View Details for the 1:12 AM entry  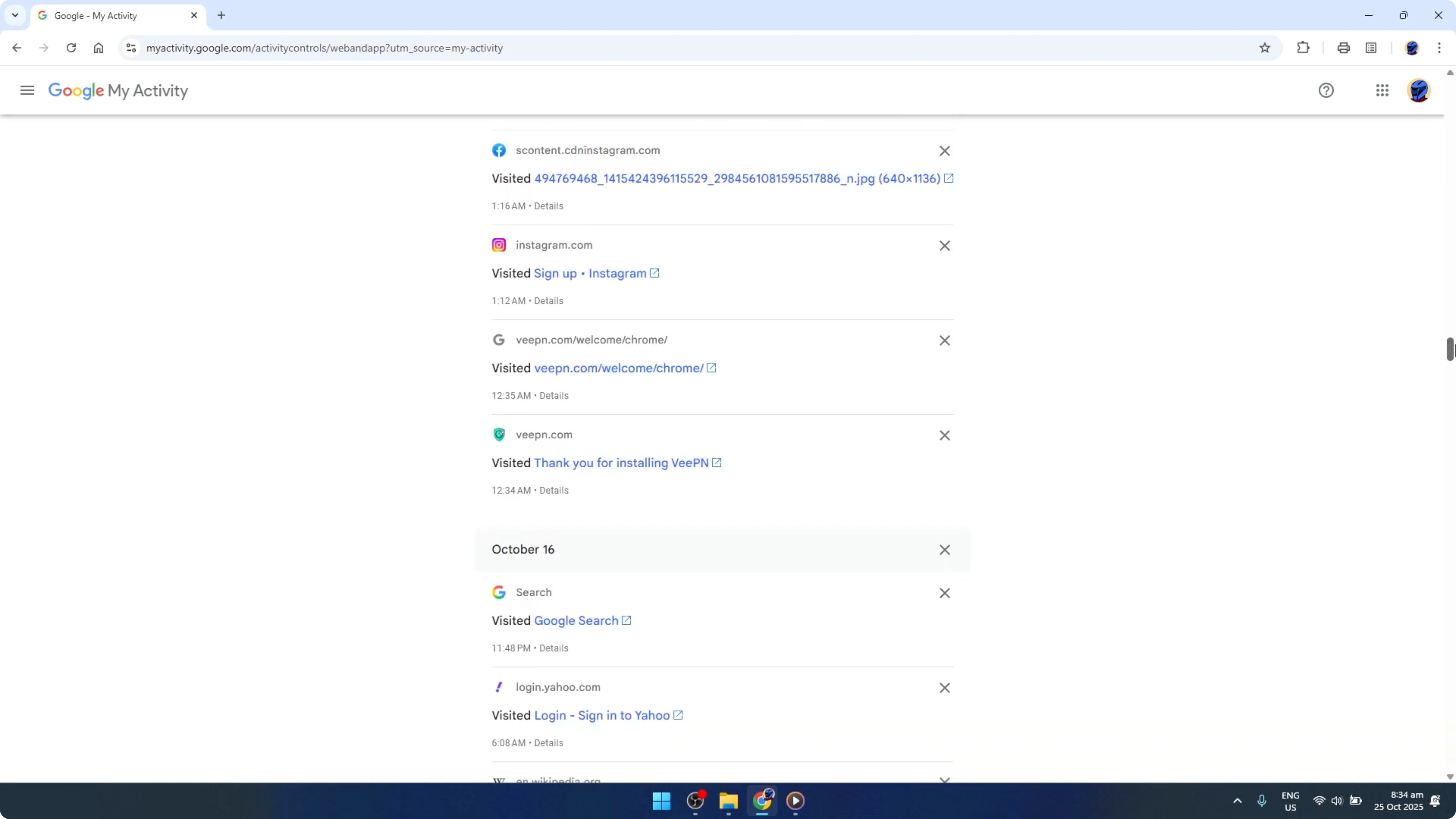(x=548, y=301)
